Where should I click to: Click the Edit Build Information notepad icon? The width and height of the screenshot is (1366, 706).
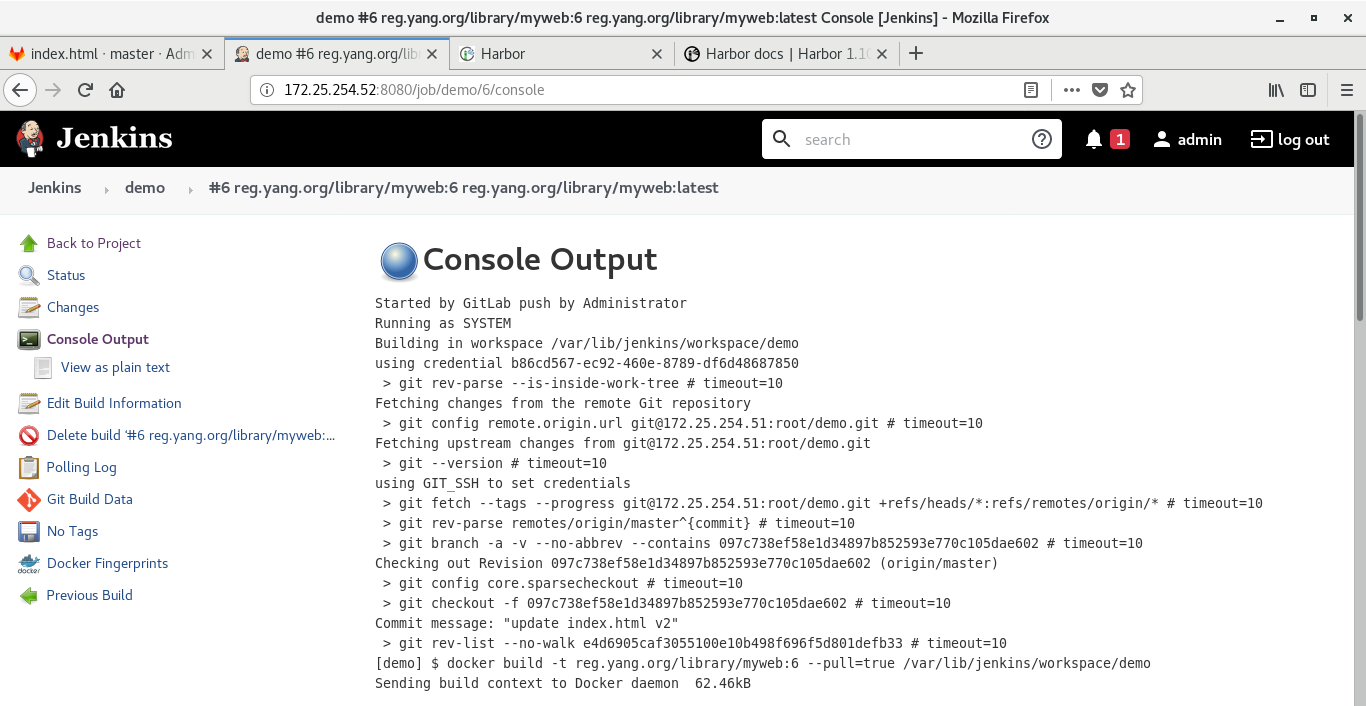point(29,403)
